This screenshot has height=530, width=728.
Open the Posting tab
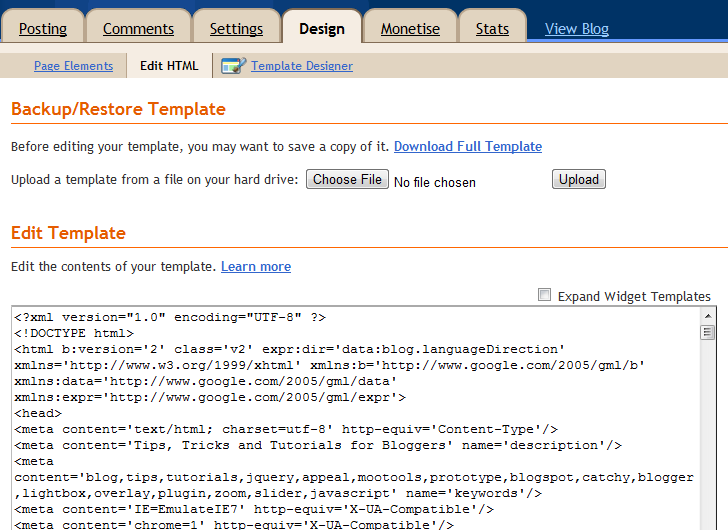(43, 29)
